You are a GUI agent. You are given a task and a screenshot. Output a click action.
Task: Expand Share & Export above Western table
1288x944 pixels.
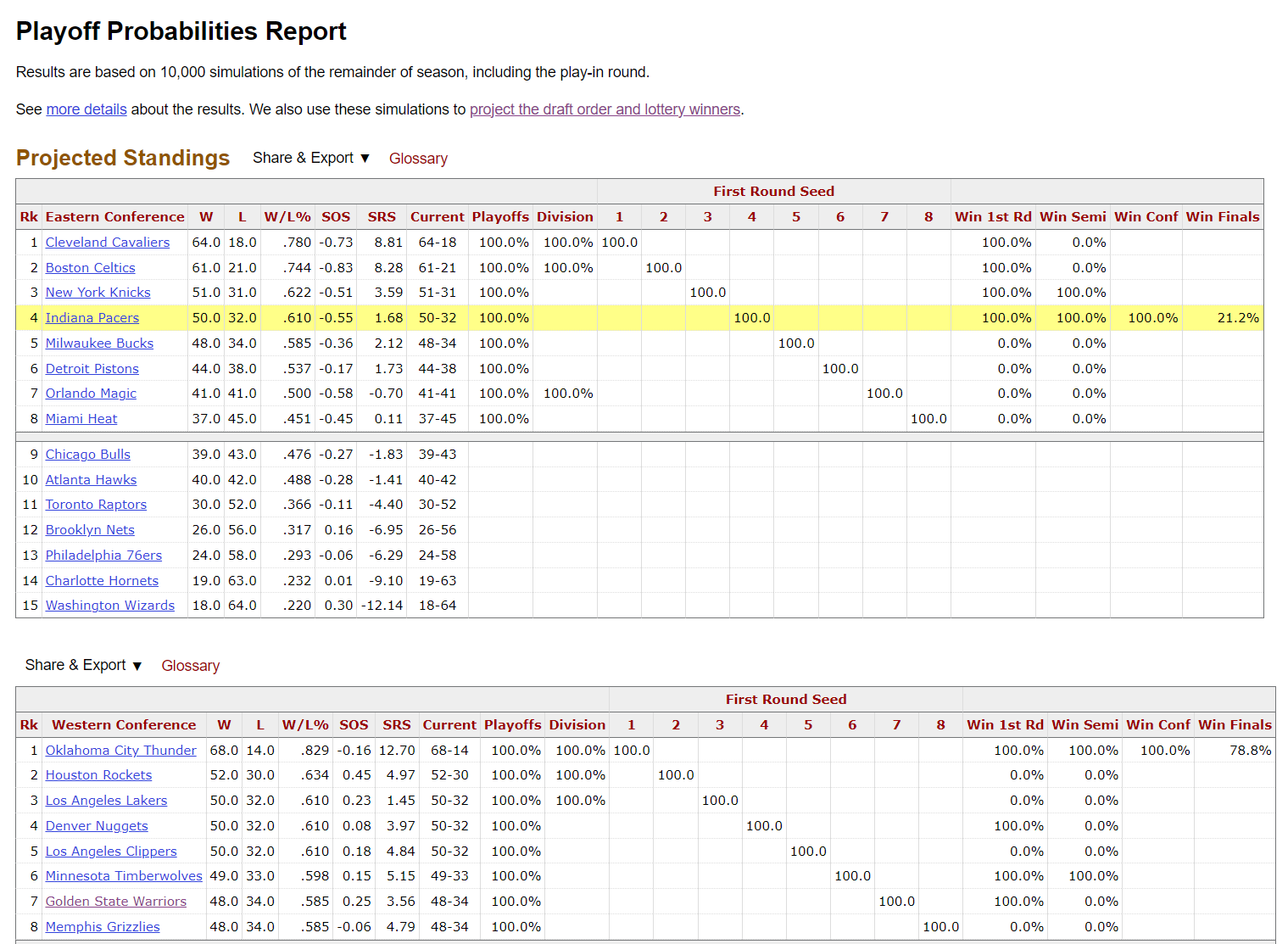click(83, 665)
